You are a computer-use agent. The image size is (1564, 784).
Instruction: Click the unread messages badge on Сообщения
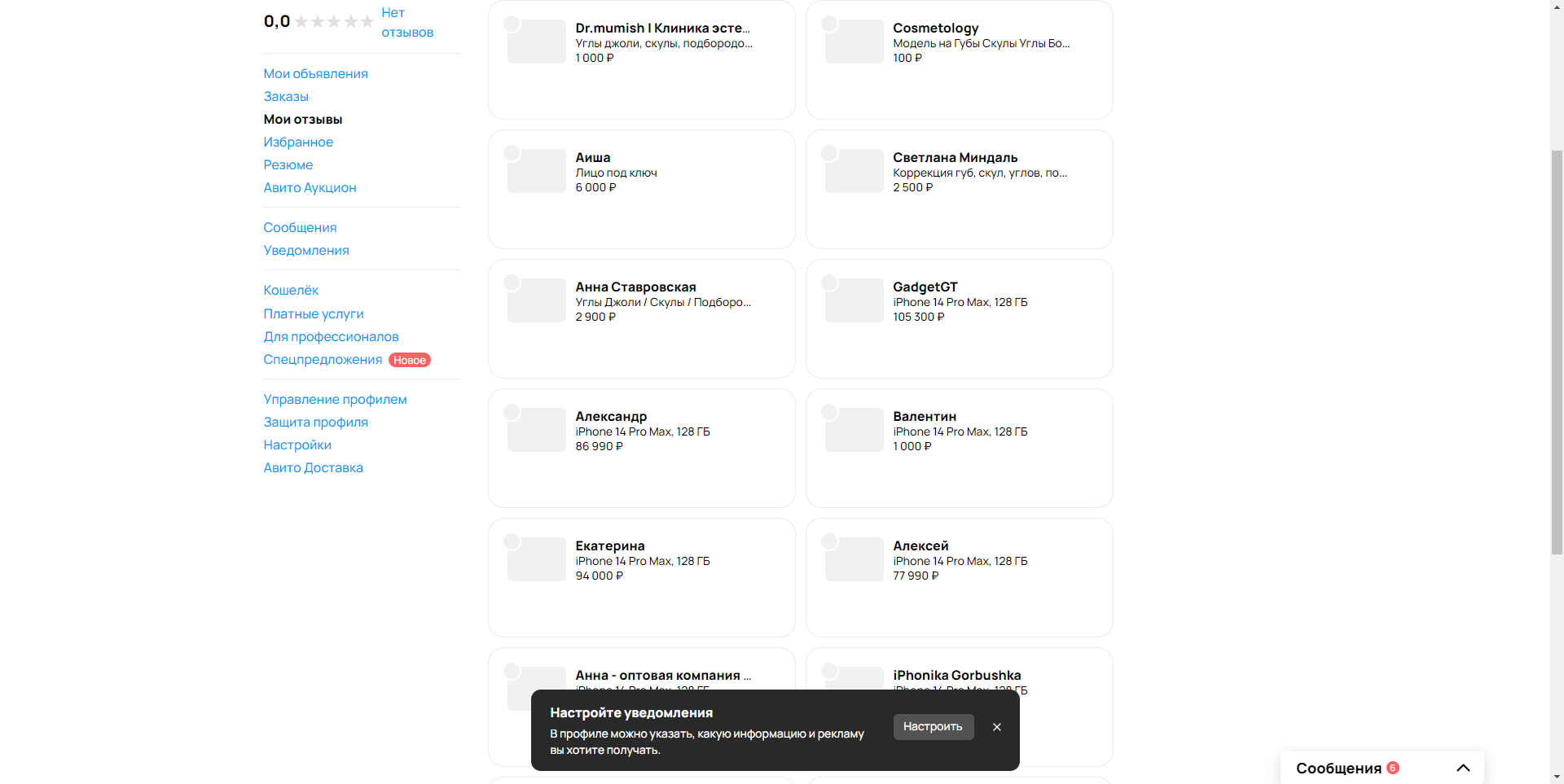(x=1393, y=768)
